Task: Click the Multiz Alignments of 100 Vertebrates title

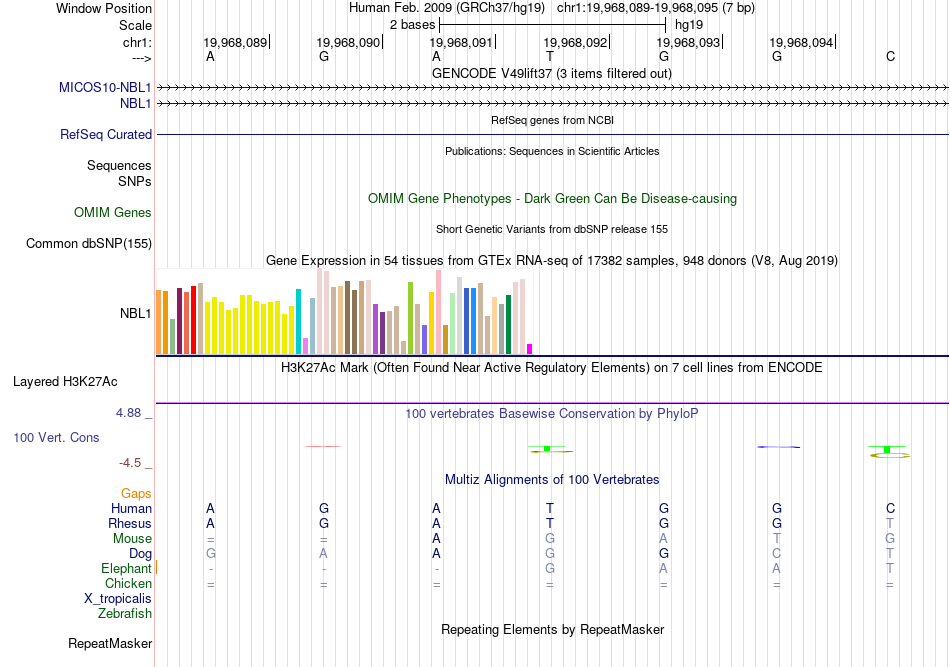Action: (x=552, y=479)
